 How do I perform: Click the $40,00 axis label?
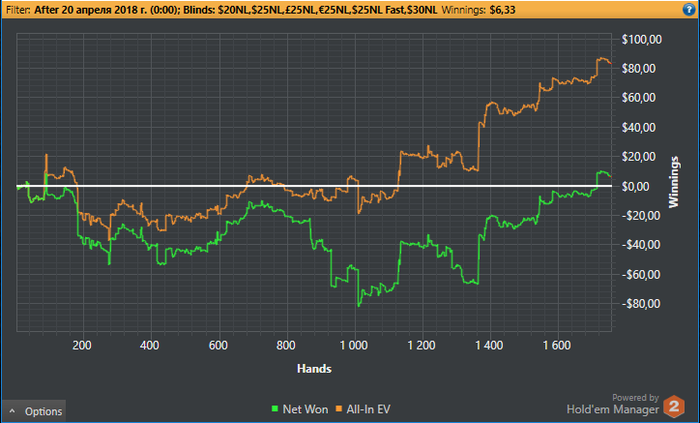pyautogui.click(x=639, y=127)
